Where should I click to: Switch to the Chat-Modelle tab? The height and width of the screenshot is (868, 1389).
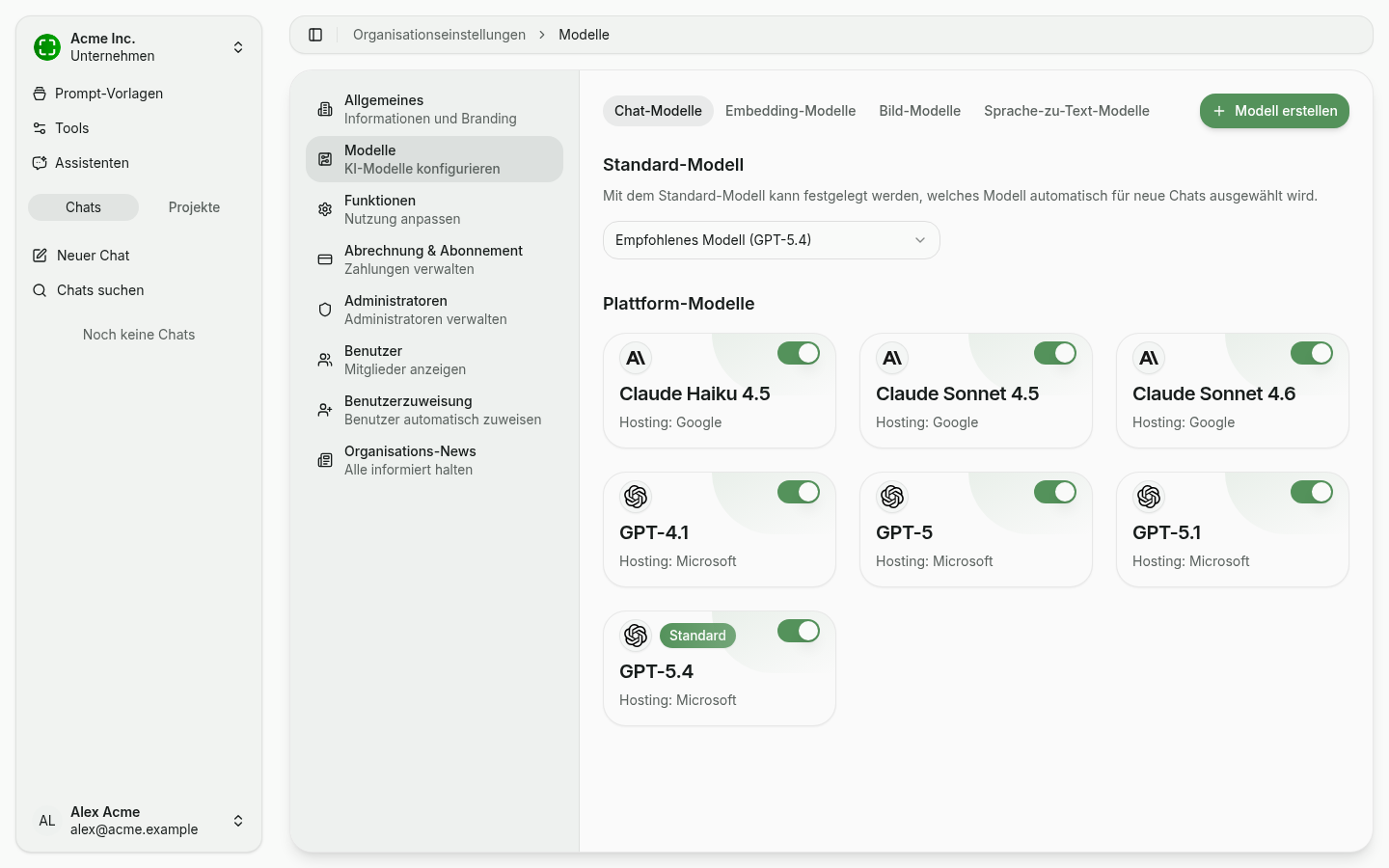[x=658, y=111]
